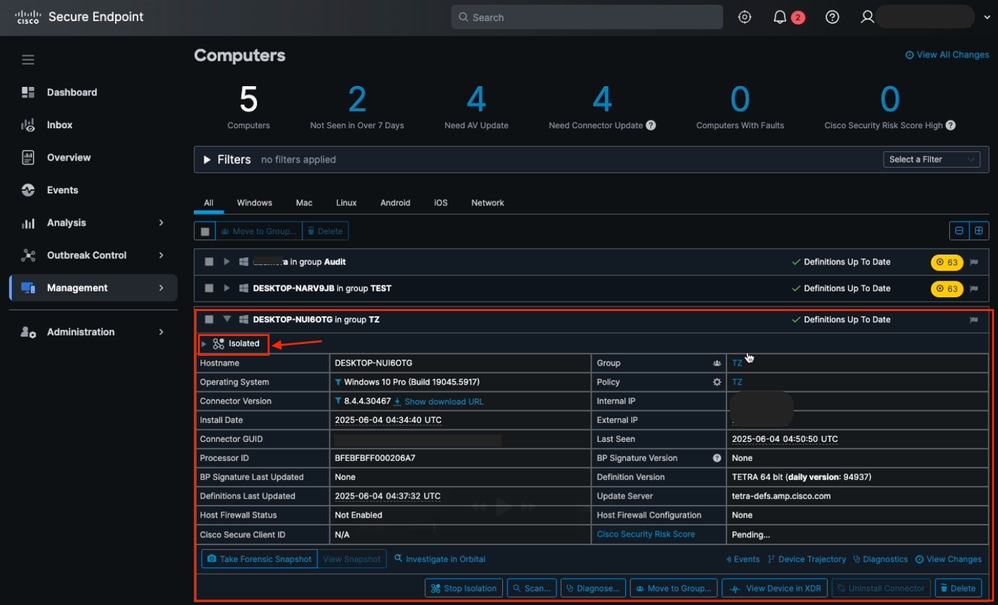
Task: Open the notifications bell icon
Action: point(780,17)
